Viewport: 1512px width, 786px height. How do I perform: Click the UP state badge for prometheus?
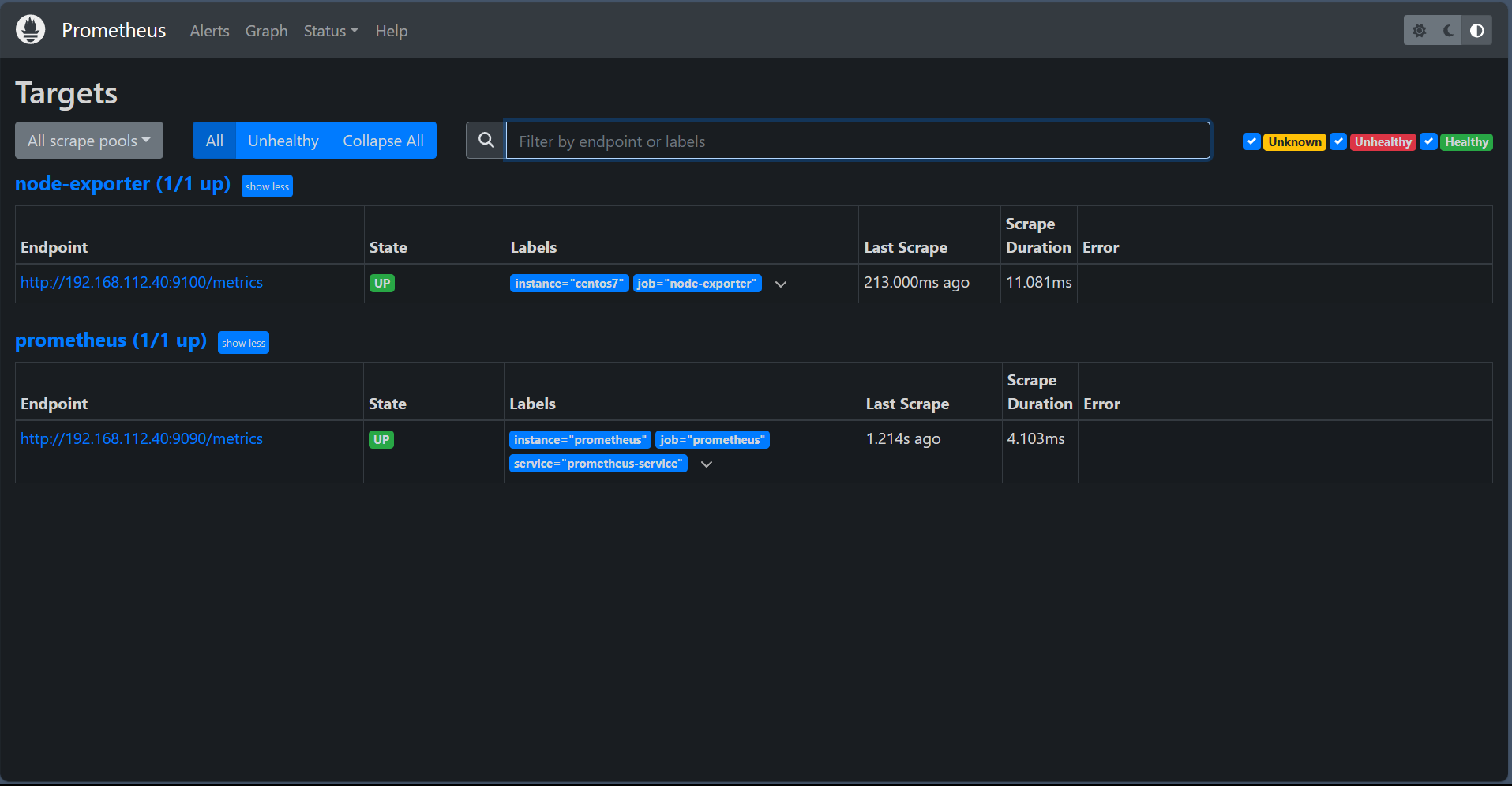[x=381, y=439]
